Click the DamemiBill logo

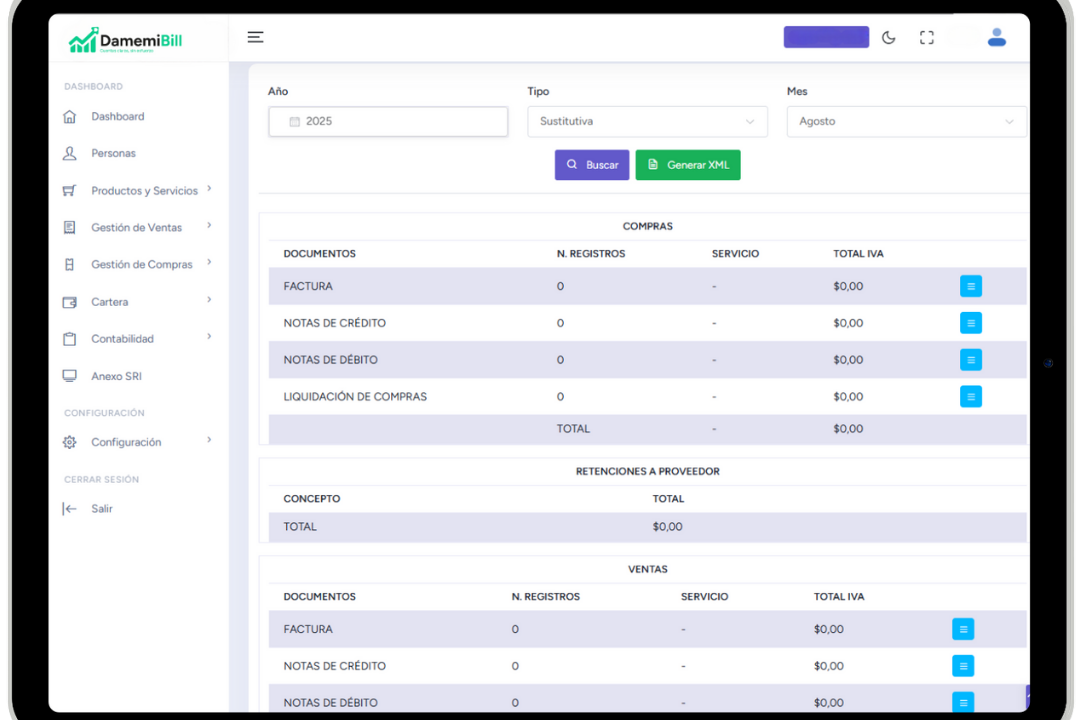click(126, 41)
